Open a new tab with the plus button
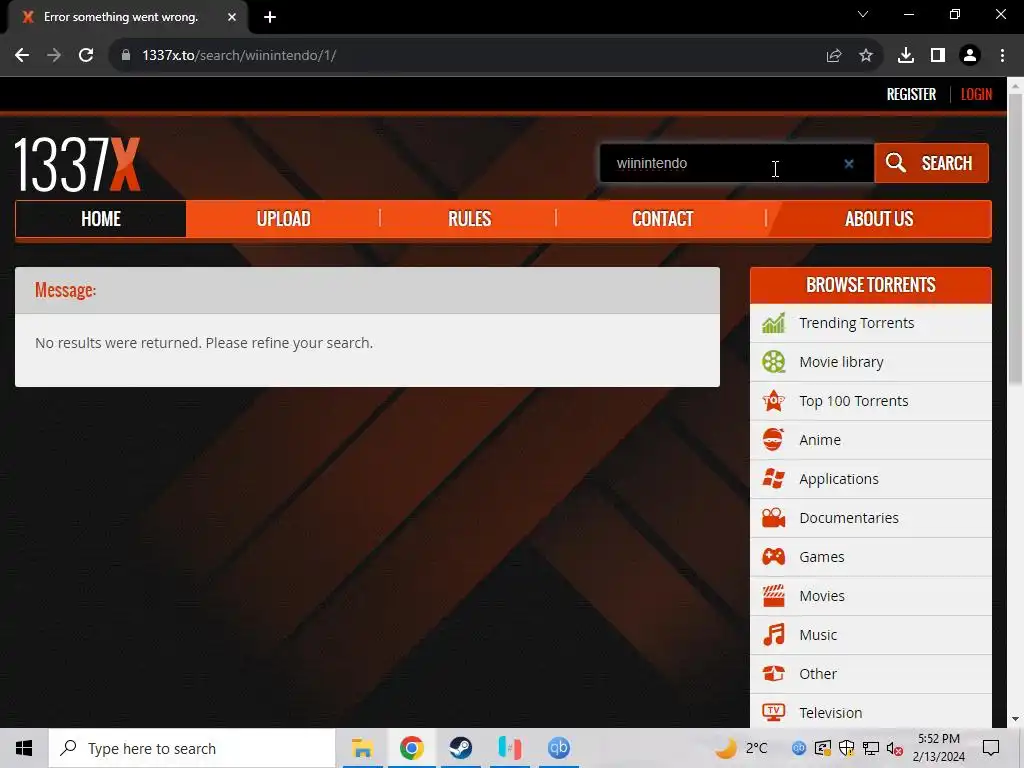This screenshot has width=1024, height=768. [x=270, y=17]
